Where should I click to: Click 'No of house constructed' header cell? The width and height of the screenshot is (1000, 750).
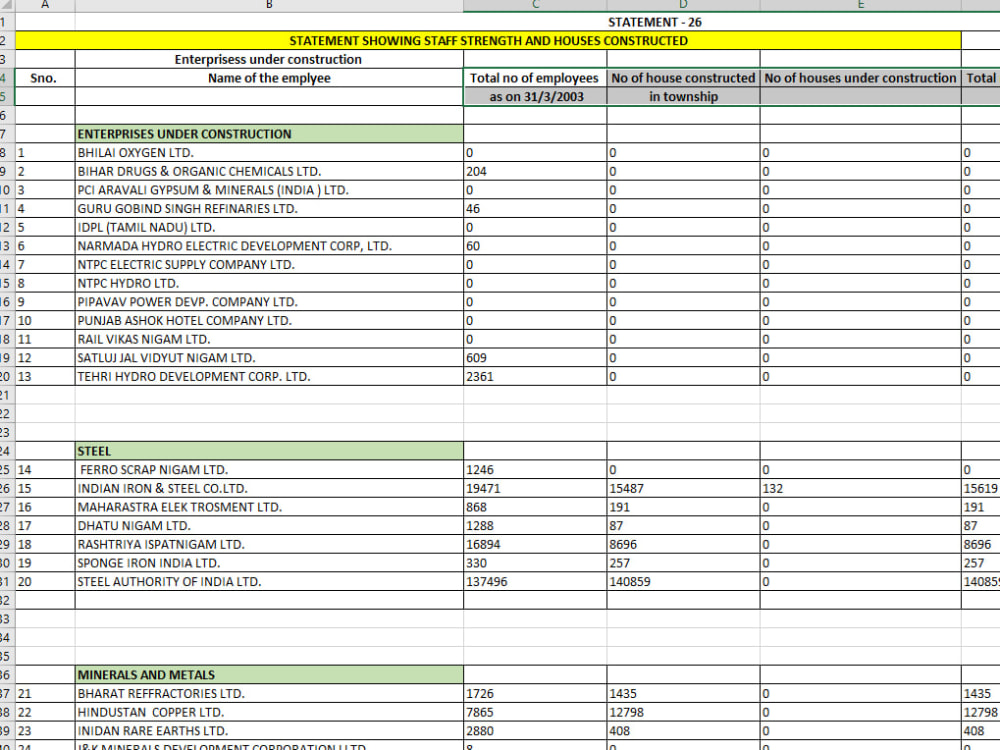(683, 78)
